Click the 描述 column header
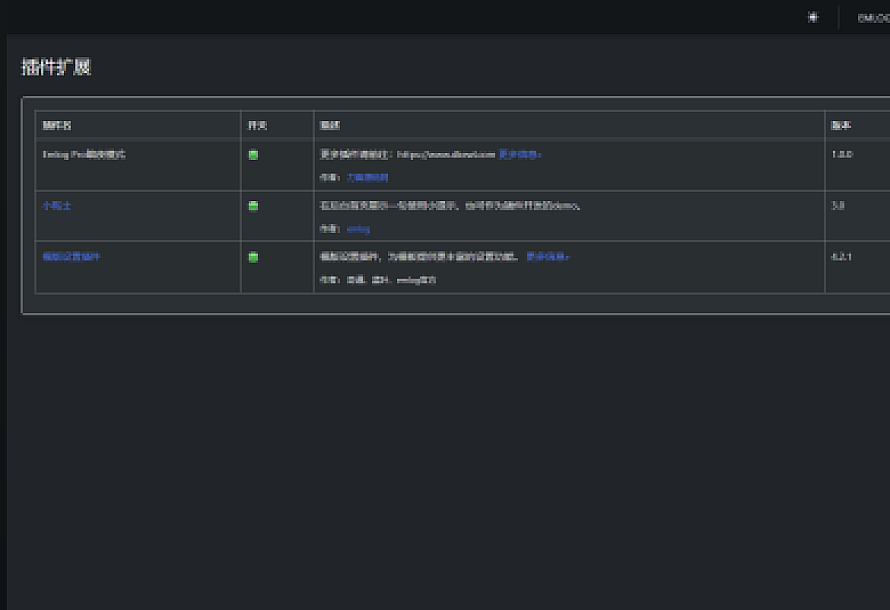 (330, 125)
